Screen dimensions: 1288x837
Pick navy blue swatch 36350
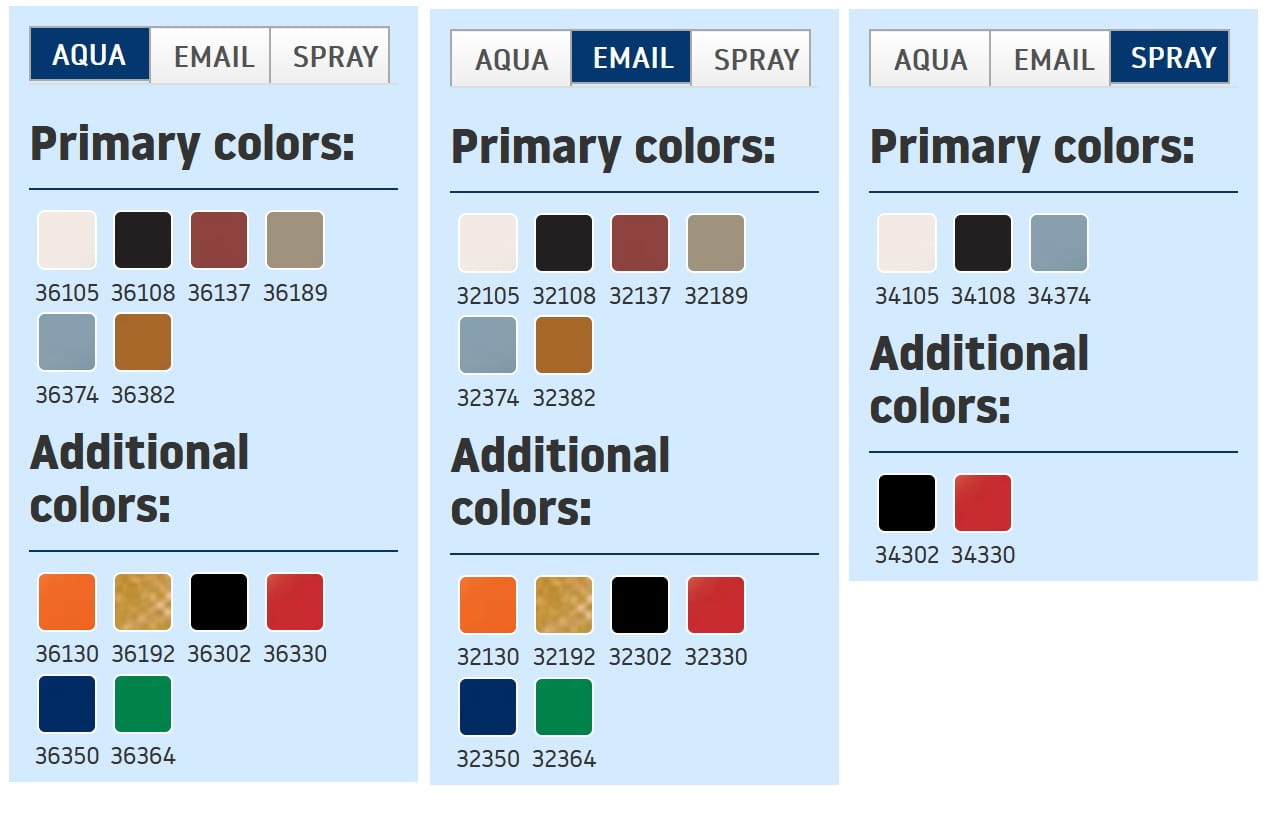click(x=67, y=704)
